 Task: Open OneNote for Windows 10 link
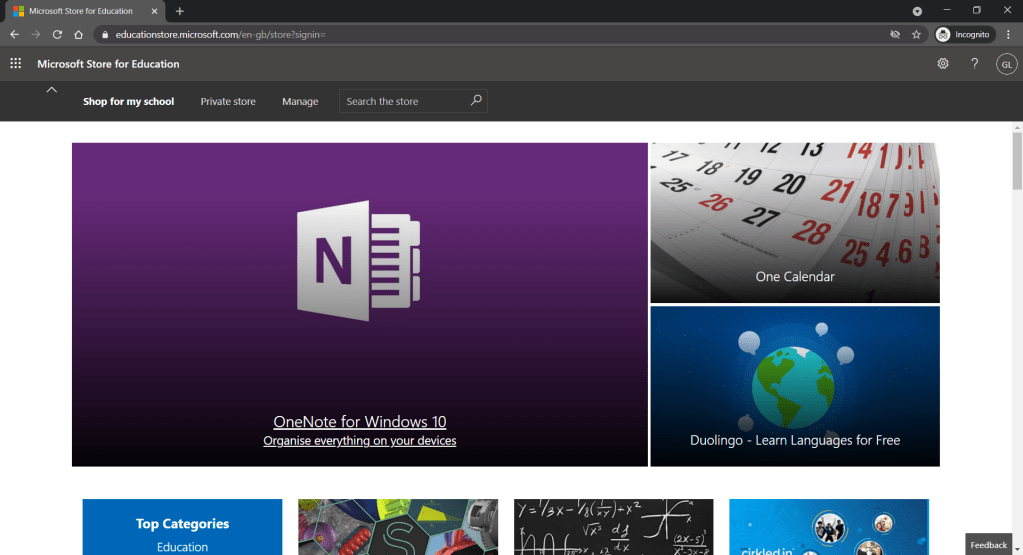pyautogui.click(x=360, y=422)
